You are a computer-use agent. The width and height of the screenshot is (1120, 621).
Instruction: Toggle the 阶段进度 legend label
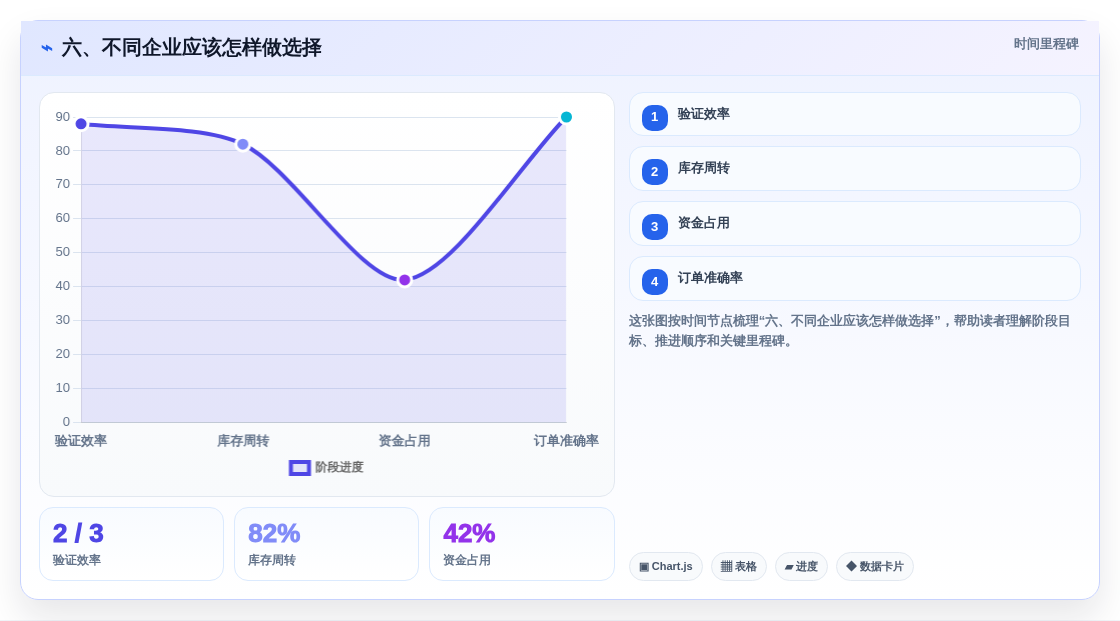[339, 467]
